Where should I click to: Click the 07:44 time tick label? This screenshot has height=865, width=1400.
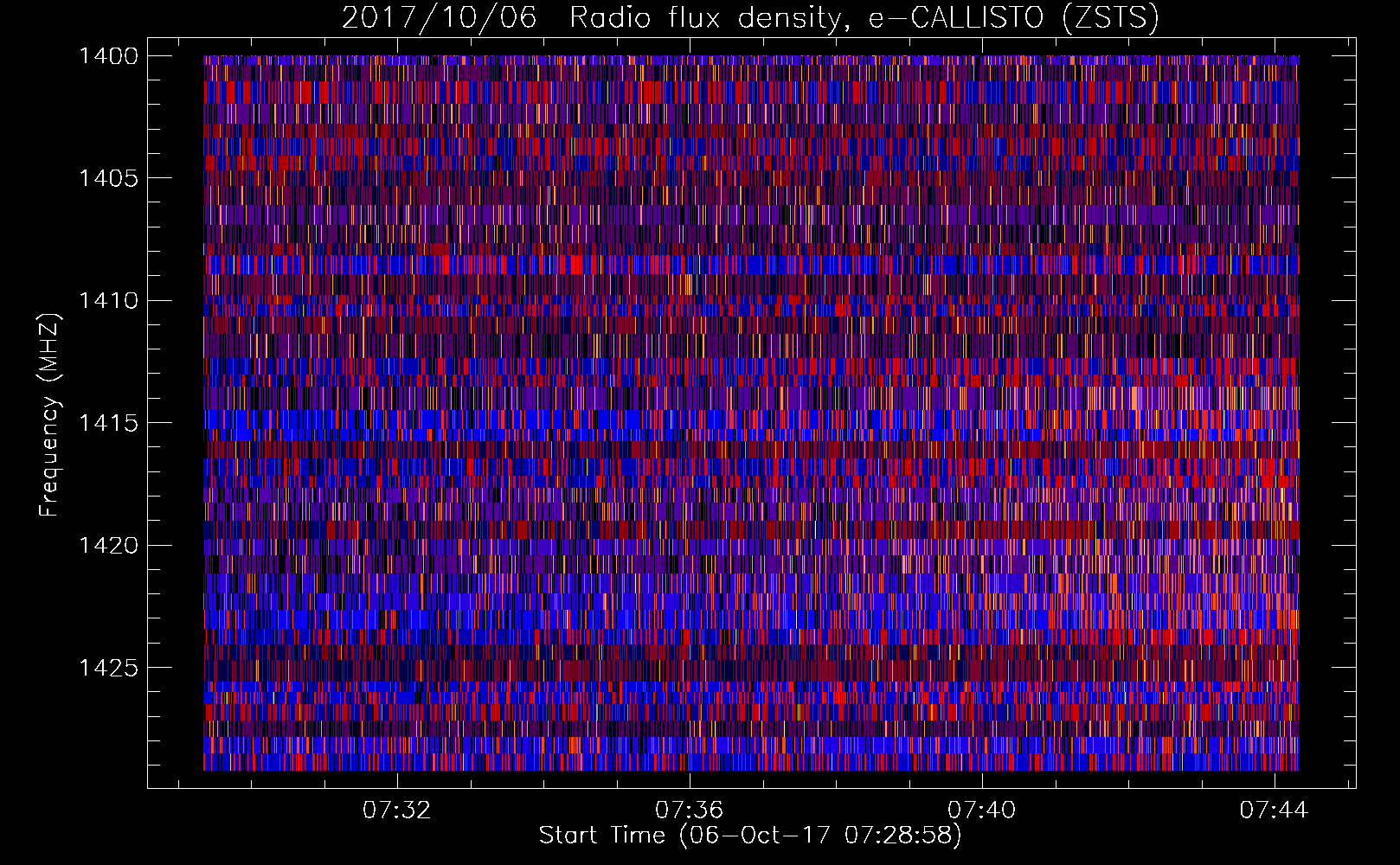pyautogui.click(x=1275, y=811)
